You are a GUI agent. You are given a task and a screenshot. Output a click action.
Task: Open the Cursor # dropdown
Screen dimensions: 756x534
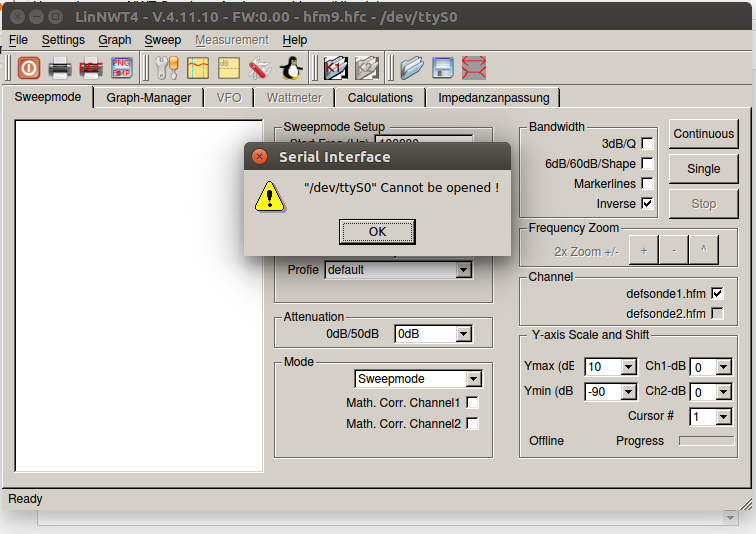[x=723, y=417]
